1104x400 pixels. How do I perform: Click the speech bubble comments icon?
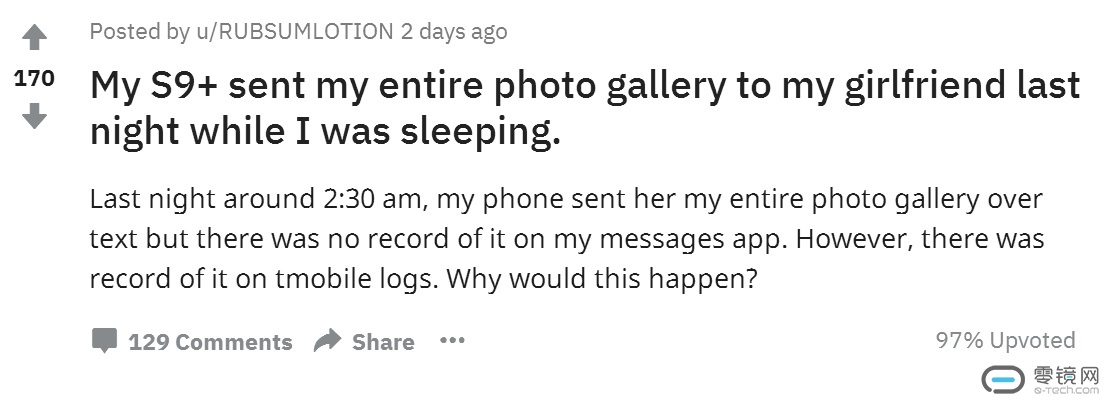tap(104, 341)
